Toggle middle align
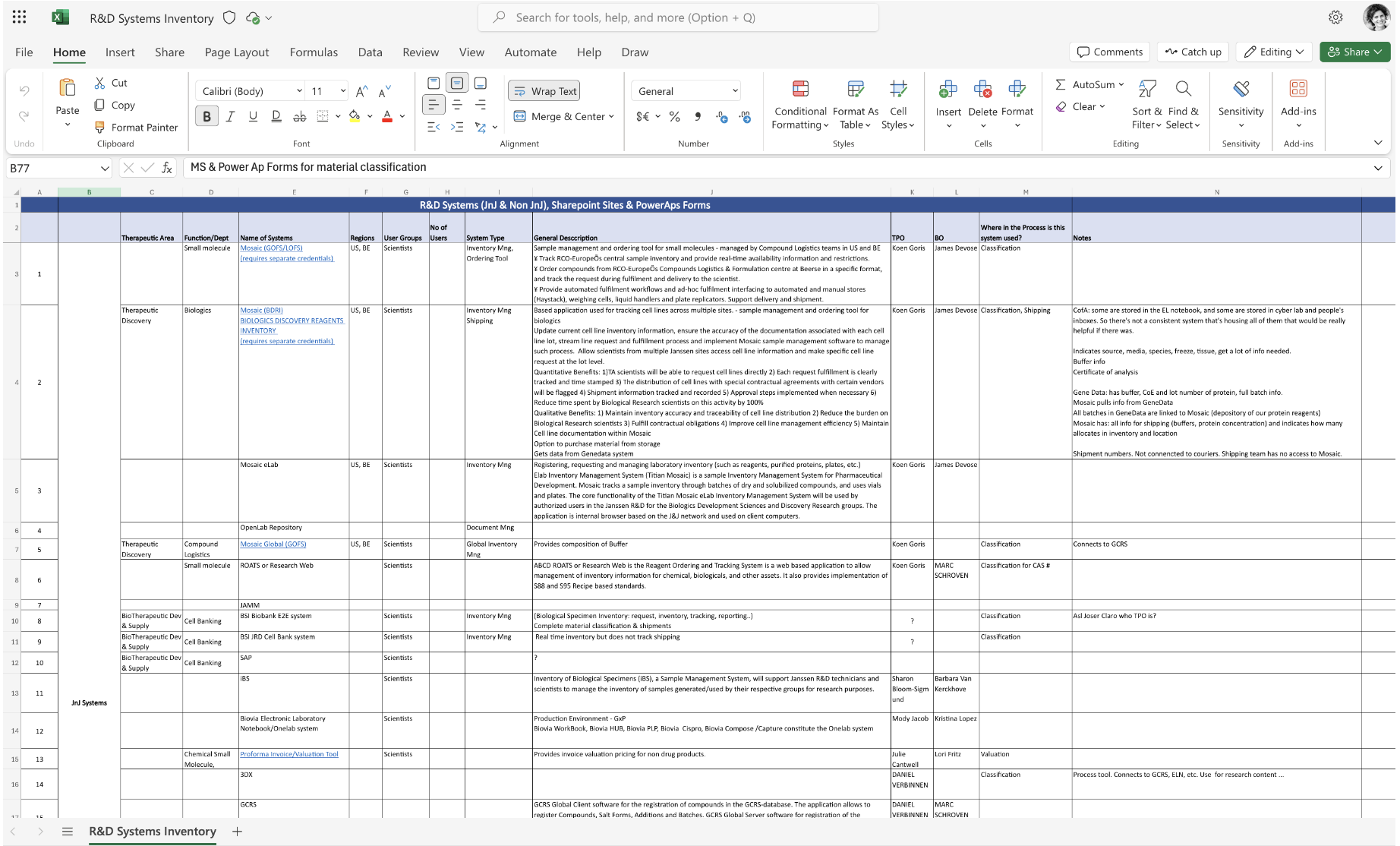 (457, 83)
